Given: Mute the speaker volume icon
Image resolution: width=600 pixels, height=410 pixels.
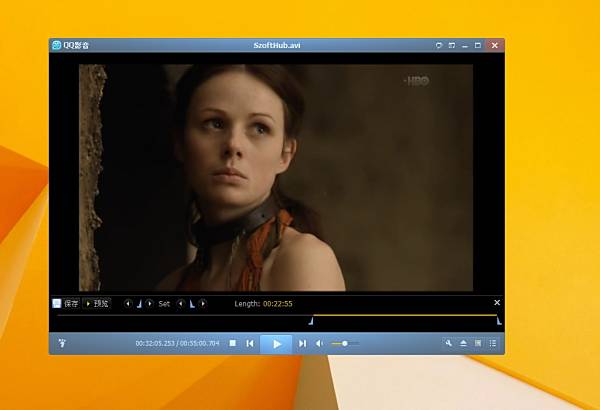Looking at the screenshot, I should (x=320, y=343).
